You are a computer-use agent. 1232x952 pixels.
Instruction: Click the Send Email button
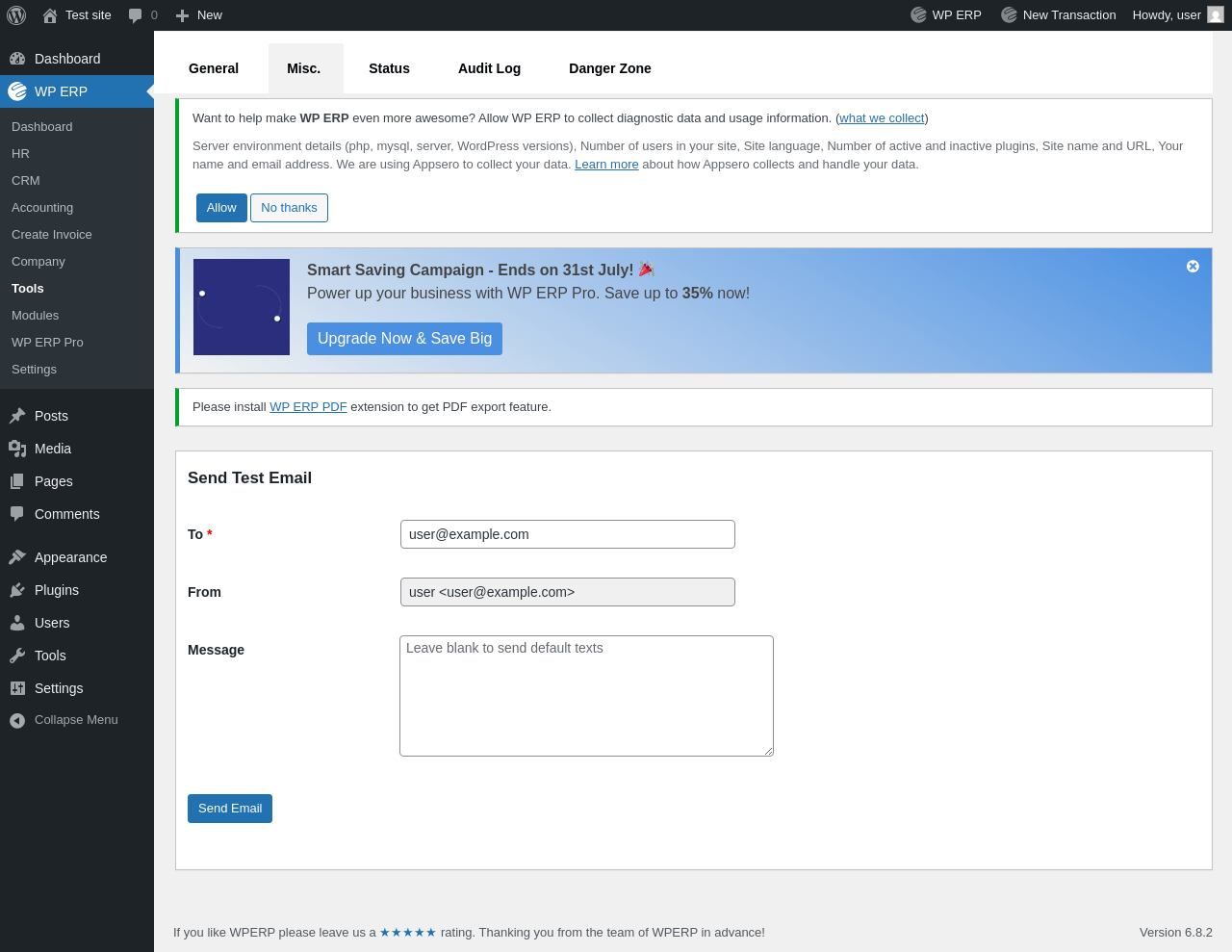[230, 809]
